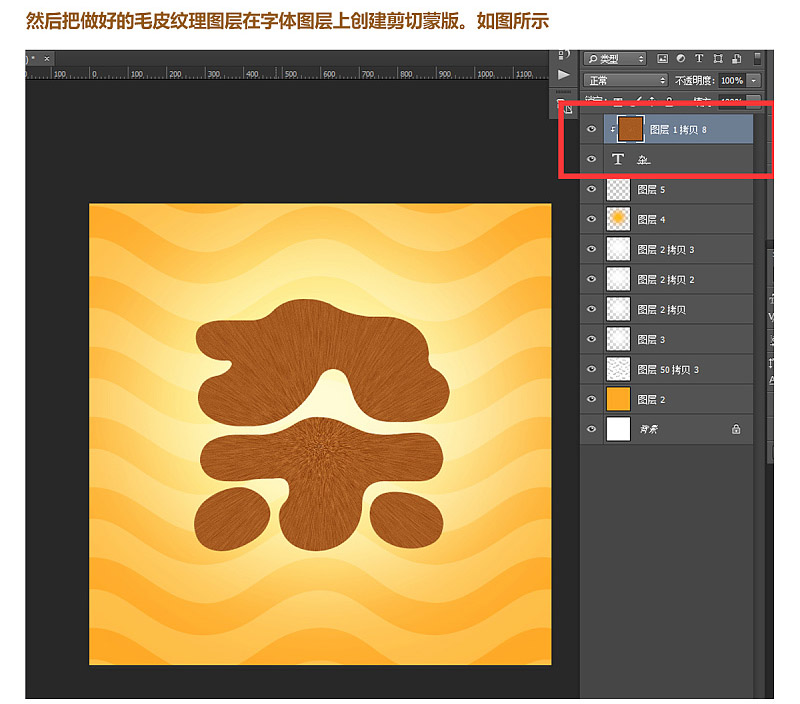
Task: Select layer name 图层 5
Action: point(651,190)
